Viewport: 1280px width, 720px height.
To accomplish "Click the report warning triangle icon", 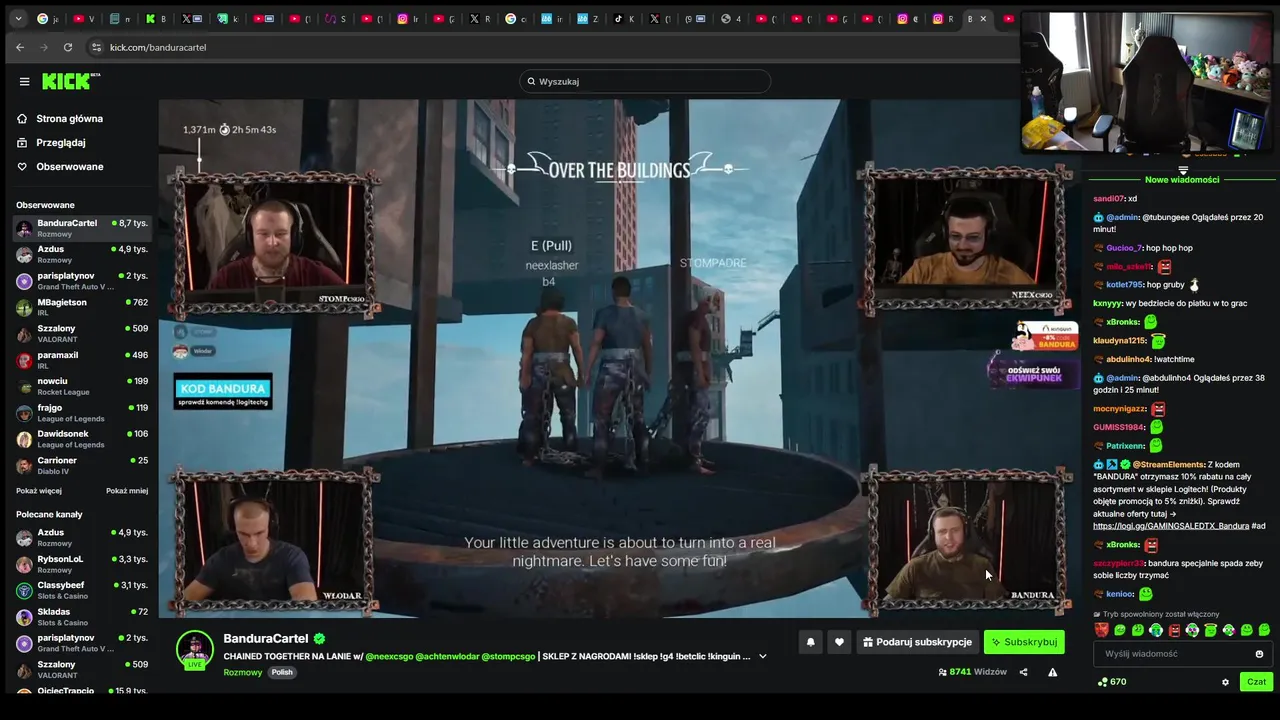I will [1052, 672].
